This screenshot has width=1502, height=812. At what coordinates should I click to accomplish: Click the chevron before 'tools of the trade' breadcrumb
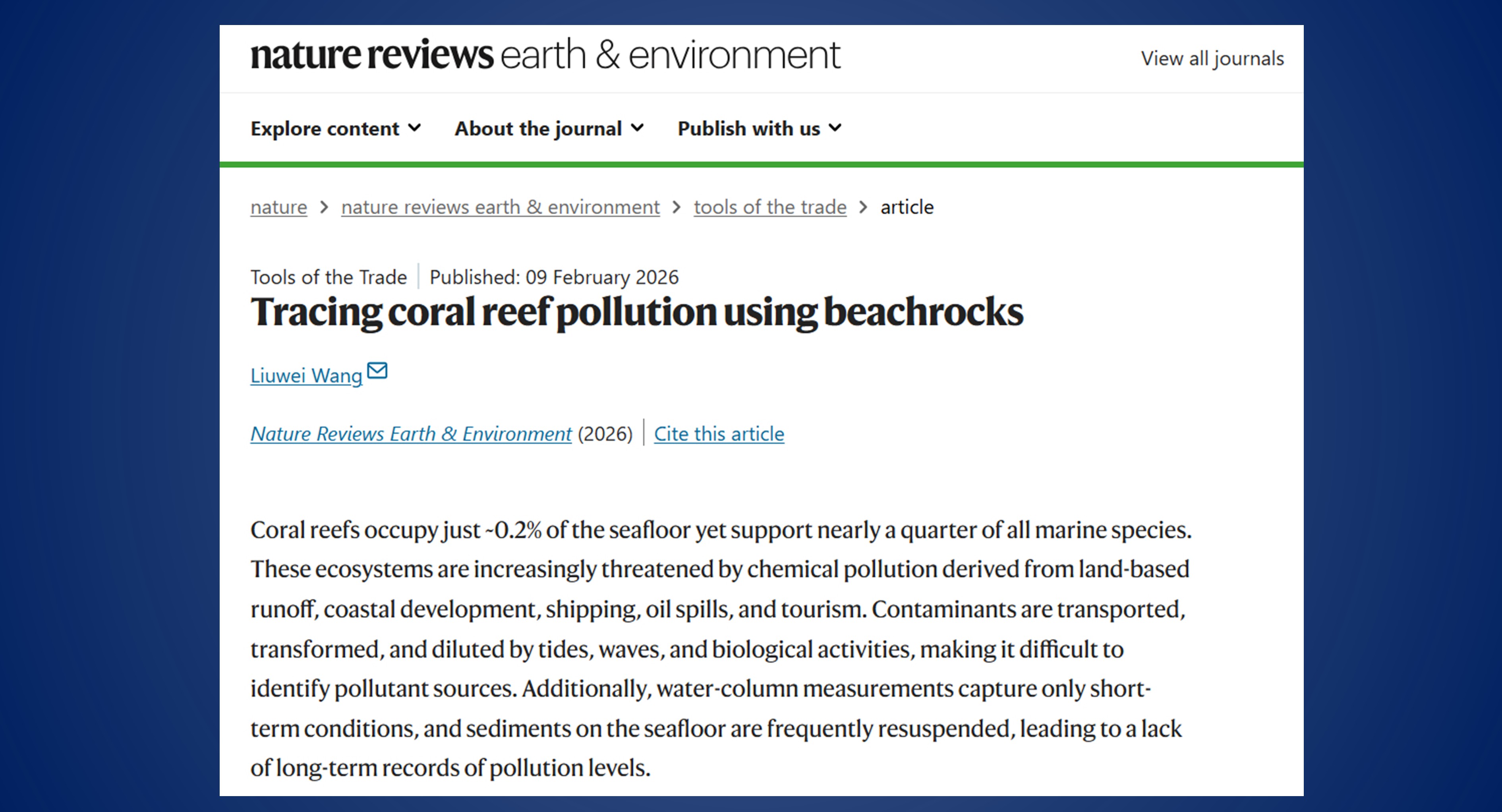pos(677,207)
